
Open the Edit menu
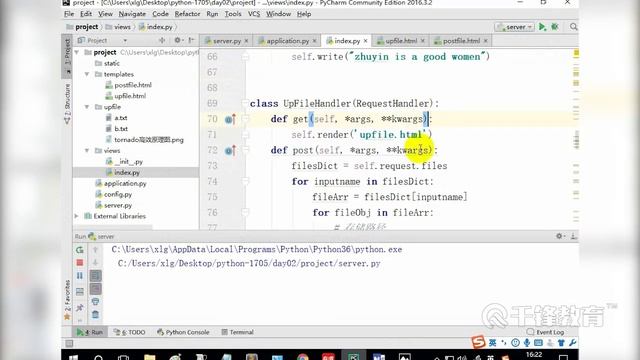coord(86,14)
